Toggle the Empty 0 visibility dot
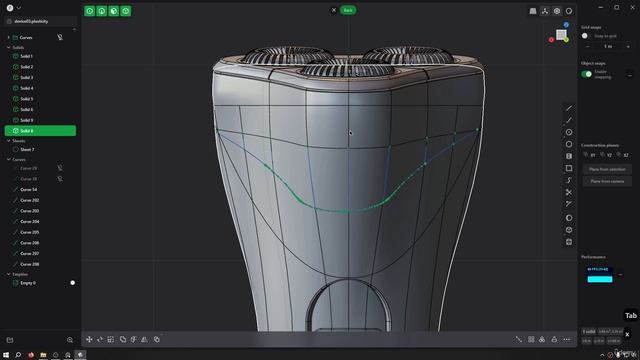 tap(73, 283)
